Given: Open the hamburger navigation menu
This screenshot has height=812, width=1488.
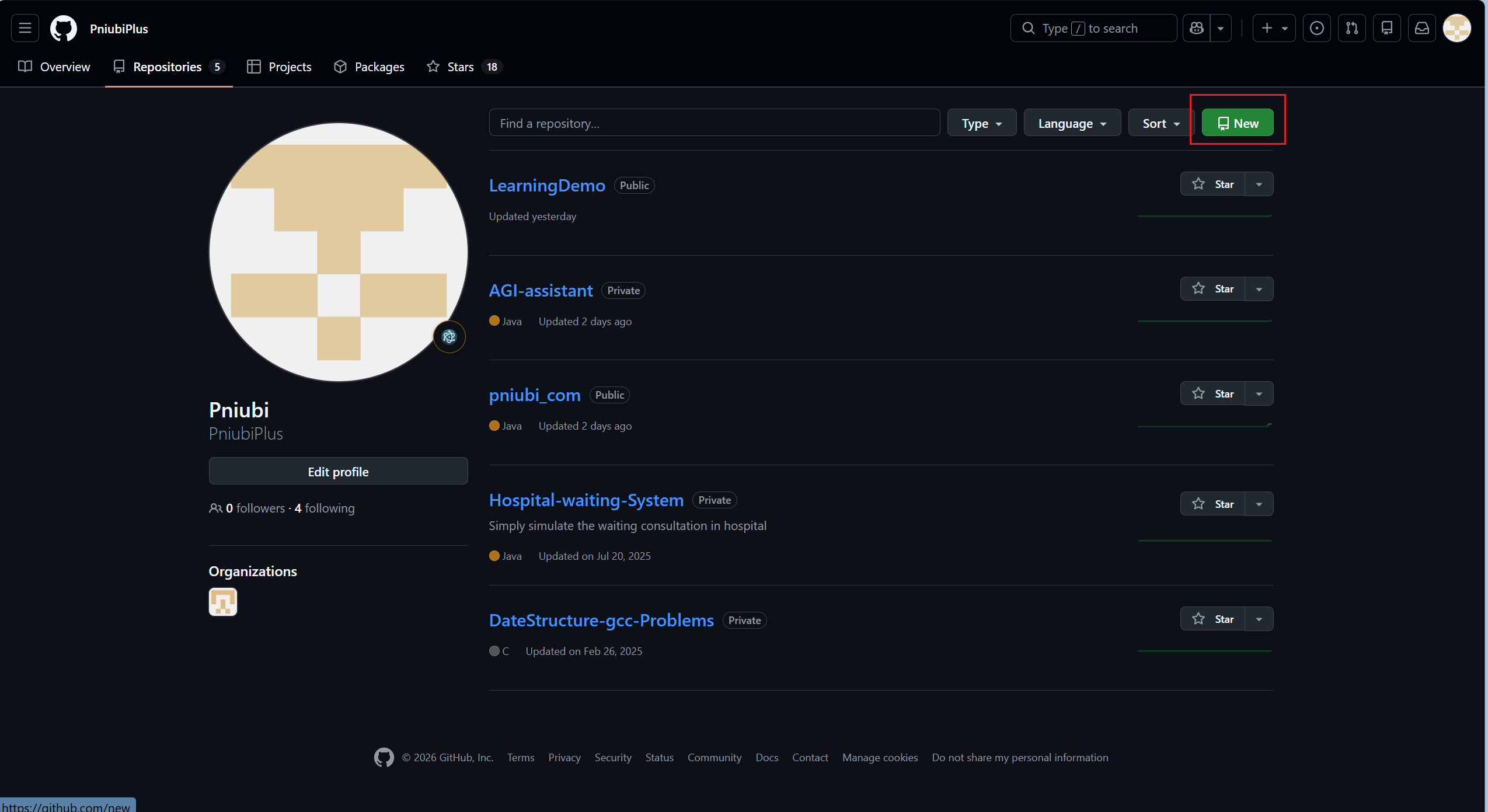Looking at the screenshot, I should click(x=25, y=28).
